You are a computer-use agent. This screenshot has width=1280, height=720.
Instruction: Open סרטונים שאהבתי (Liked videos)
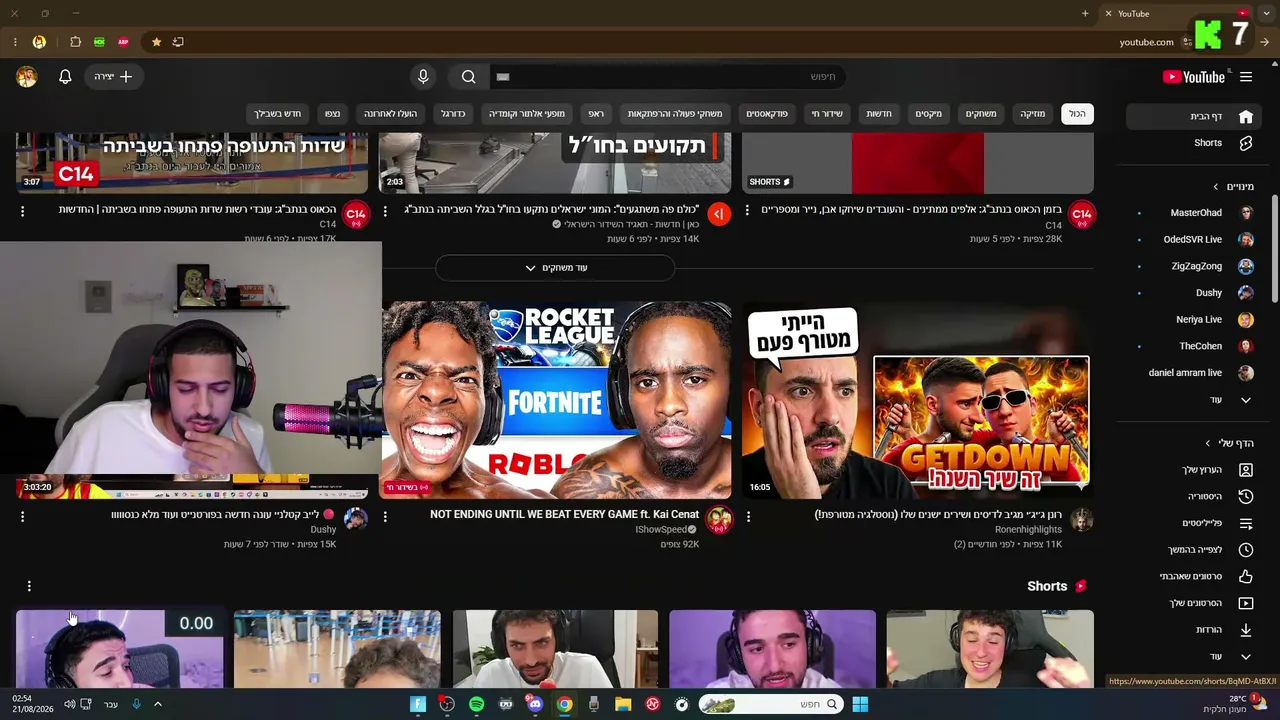[x=1192, y=576]
